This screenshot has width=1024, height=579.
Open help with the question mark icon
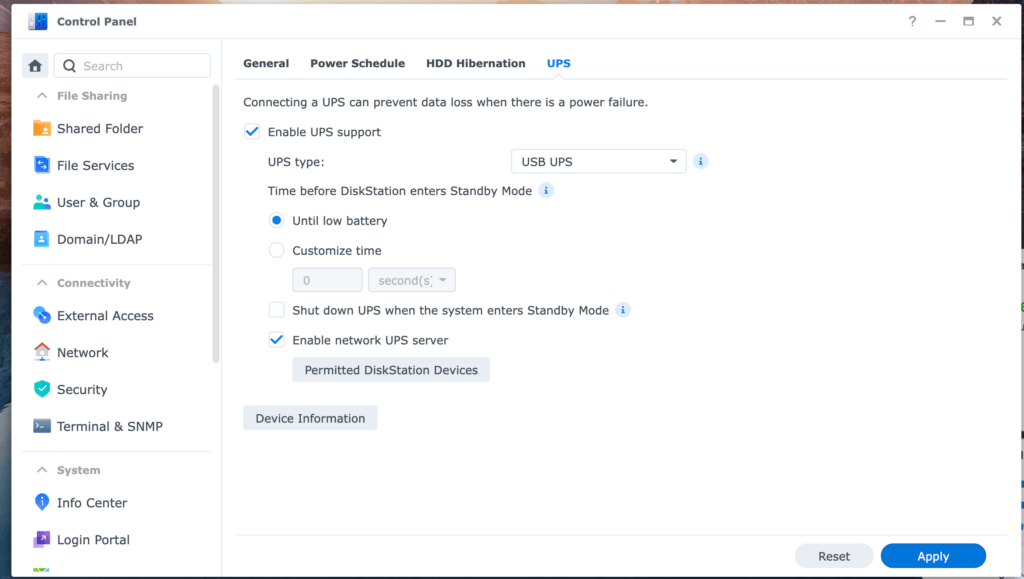click(912, 22)
